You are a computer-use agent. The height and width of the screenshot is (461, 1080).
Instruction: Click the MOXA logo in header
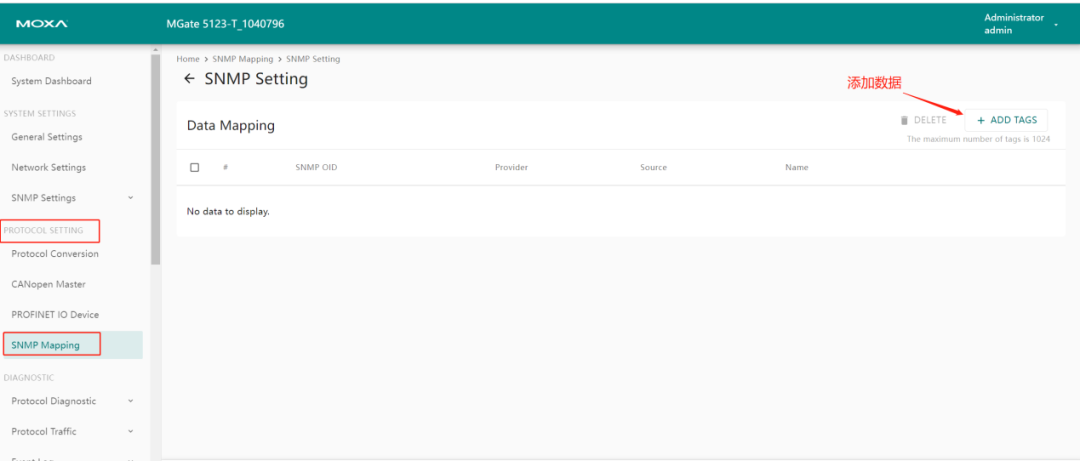click(41, 23)
